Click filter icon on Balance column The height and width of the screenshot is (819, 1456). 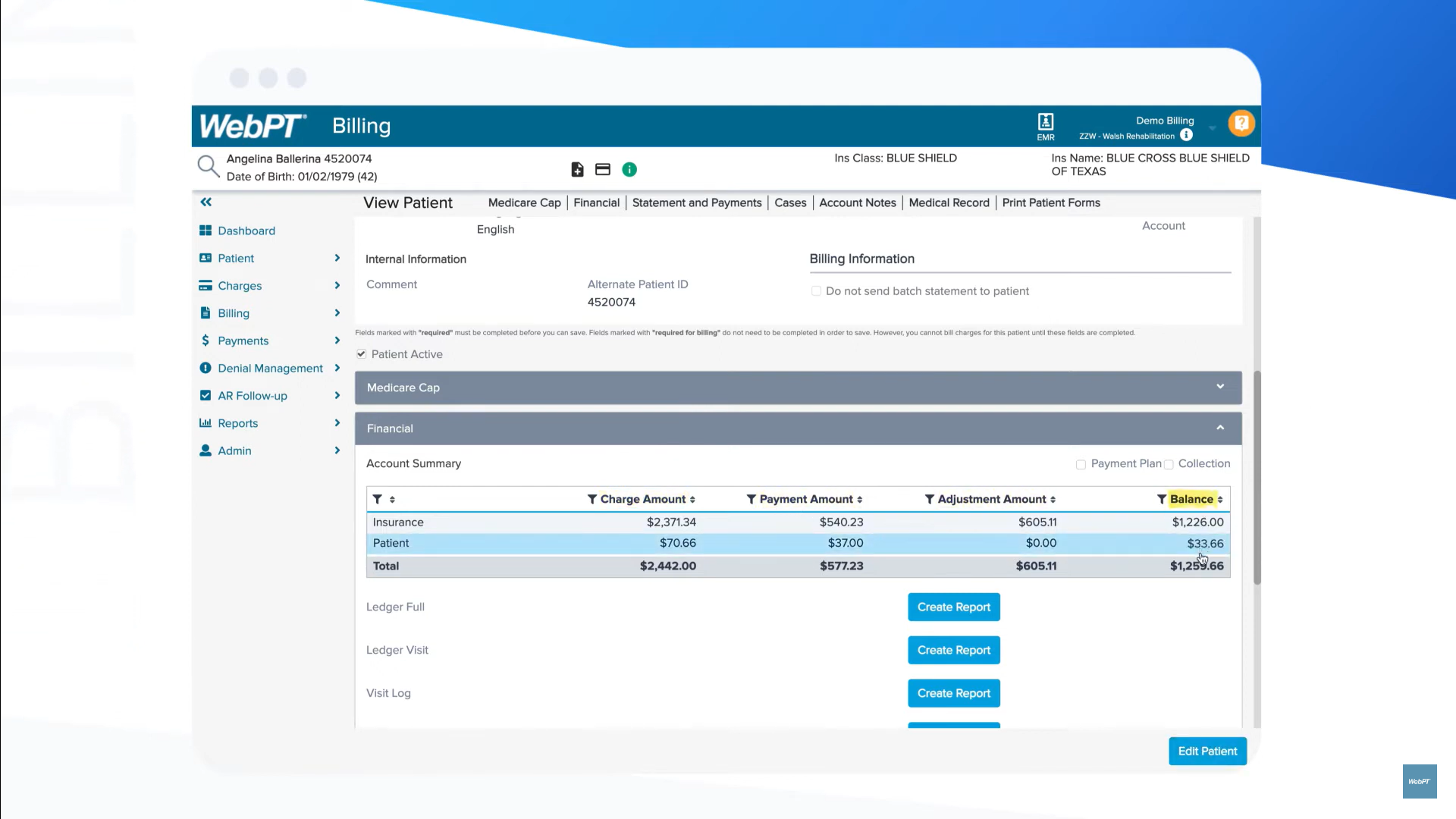pyautogui.click(x=1161, y=499)
